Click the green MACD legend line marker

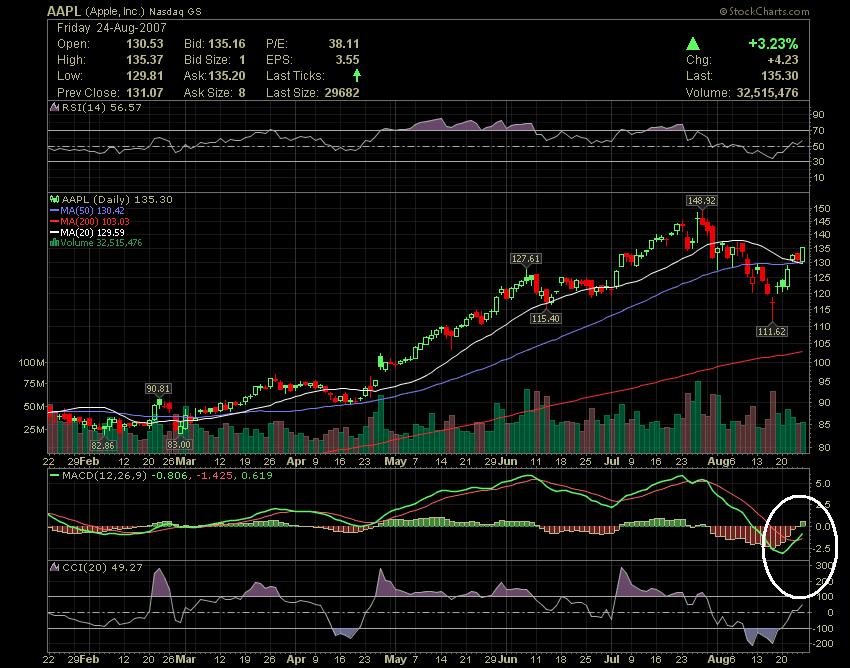[54, 476]
